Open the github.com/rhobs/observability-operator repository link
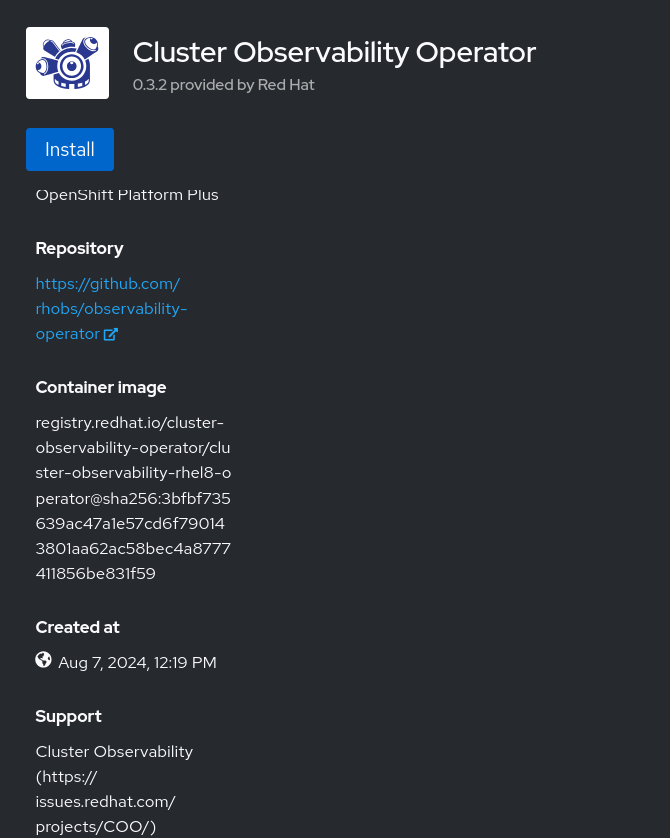Image resolution: width=670 pixels, height=838 pixels. tap(111, 308)
